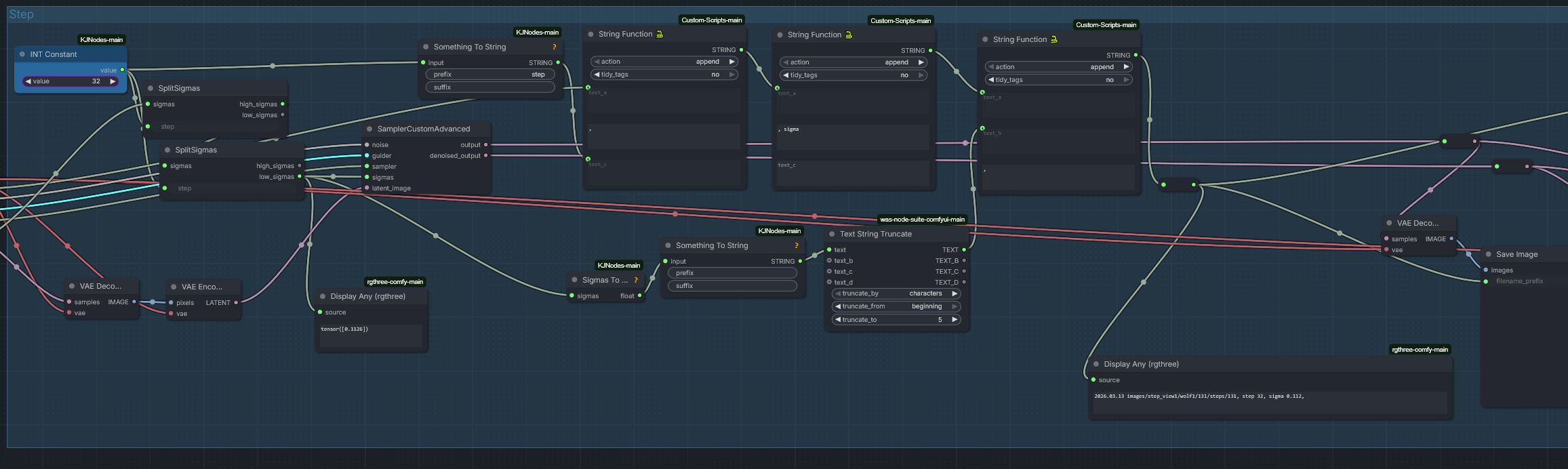Click the snake icon on rightmost String Function
1568x469 pixels.
1054,39
